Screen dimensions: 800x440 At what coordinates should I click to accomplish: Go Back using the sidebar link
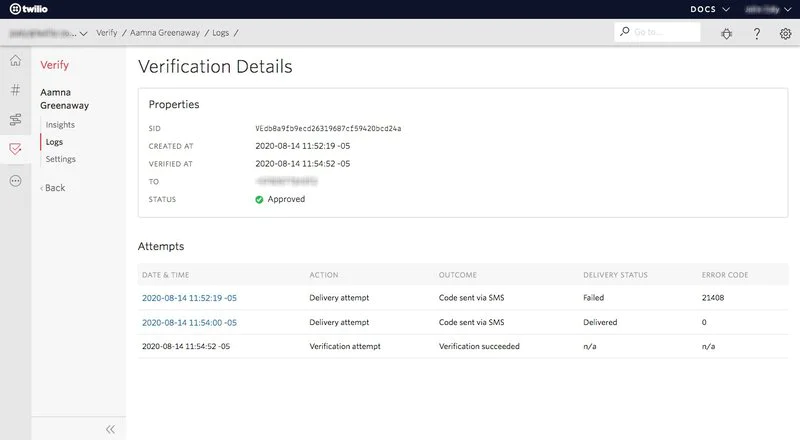pos(53,188)
